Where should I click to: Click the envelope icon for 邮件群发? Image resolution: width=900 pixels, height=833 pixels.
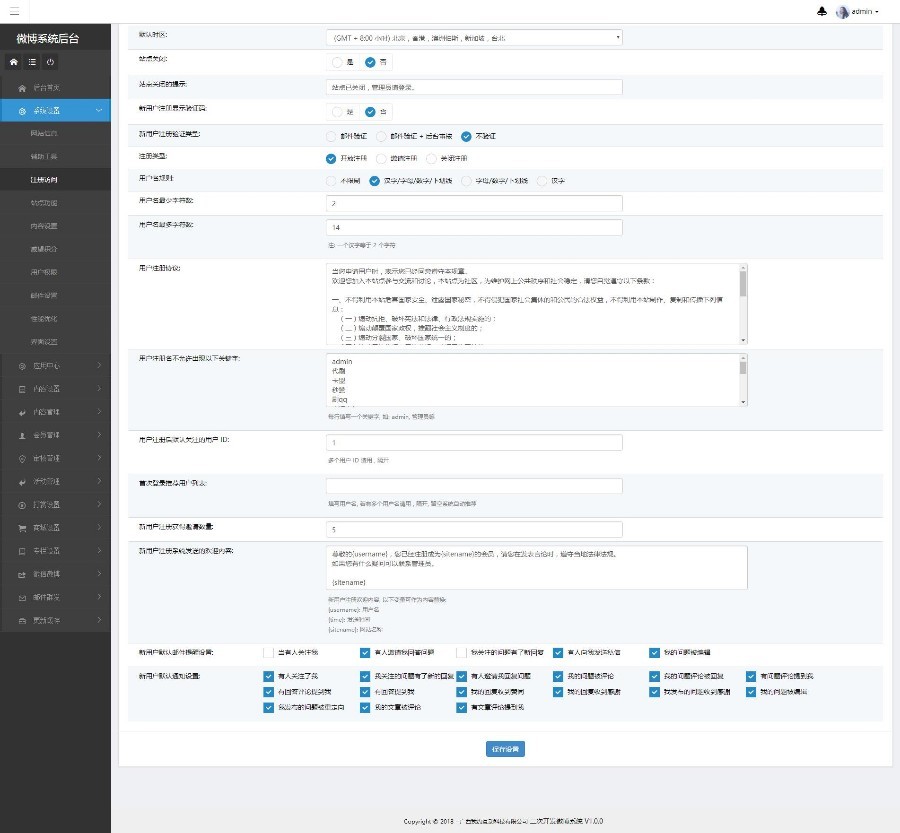[23, 597]
